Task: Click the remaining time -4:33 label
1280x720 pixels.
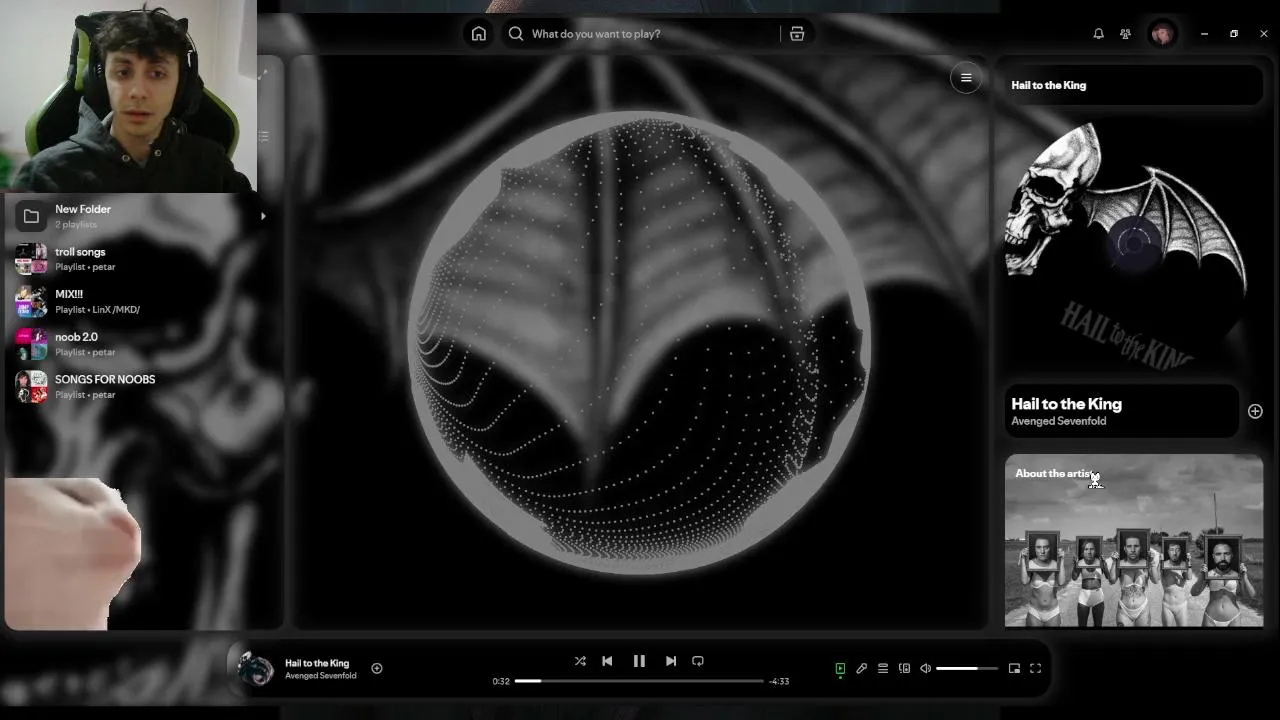Action: (x=779, y=681)
